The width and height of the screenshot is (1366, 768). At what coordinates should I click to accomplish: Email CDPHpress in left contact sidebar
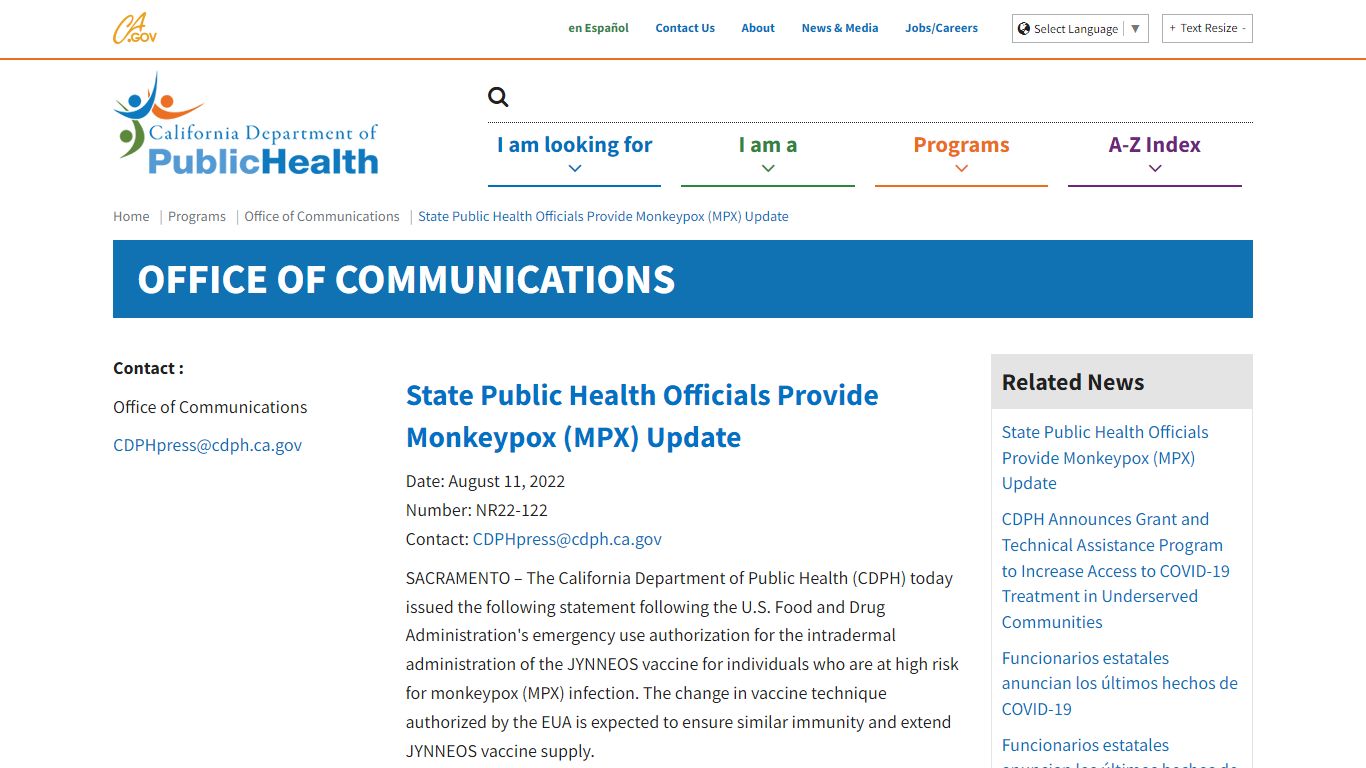pos(207,445)
